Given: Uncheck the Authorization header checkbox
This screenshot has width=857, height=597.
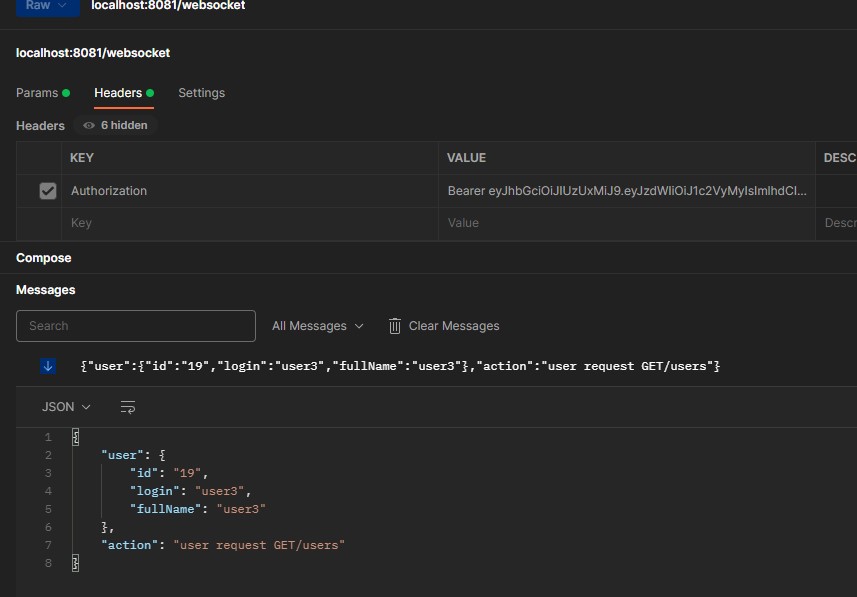Looking at the screenshot, I should tap(48, 191).
